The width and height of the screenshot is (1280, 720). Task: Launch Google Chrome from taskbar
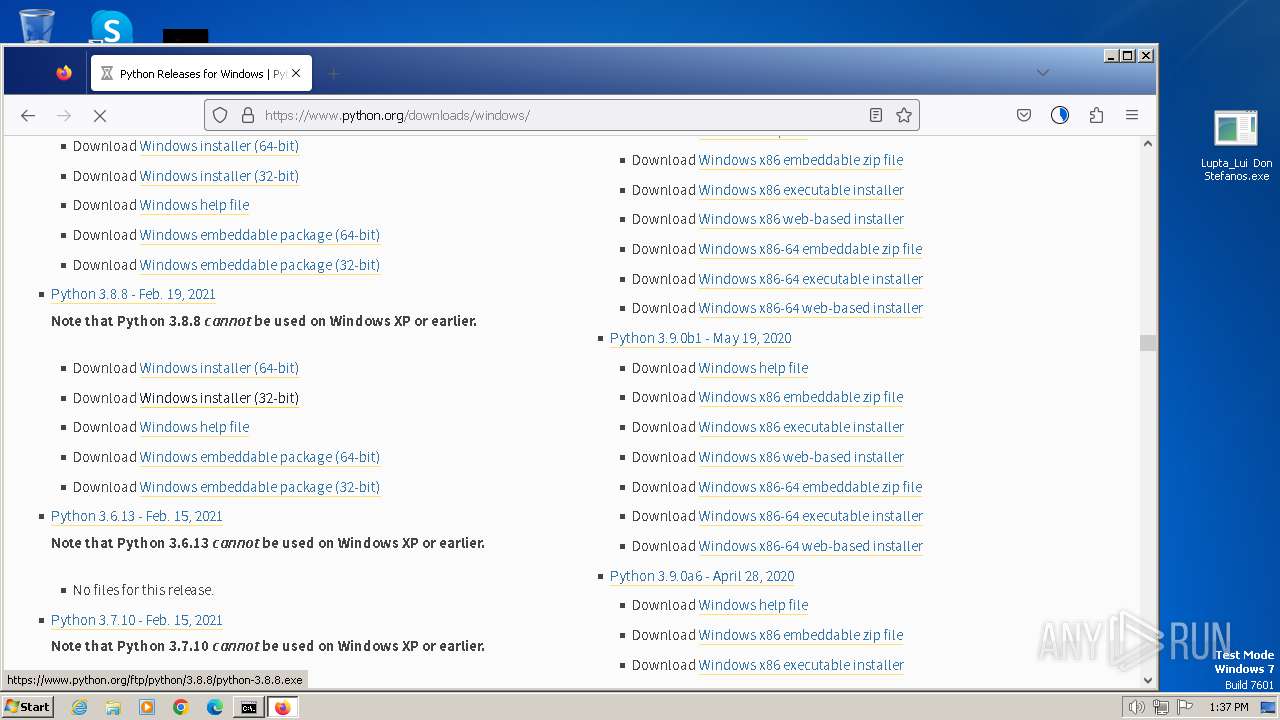(181, 707)
